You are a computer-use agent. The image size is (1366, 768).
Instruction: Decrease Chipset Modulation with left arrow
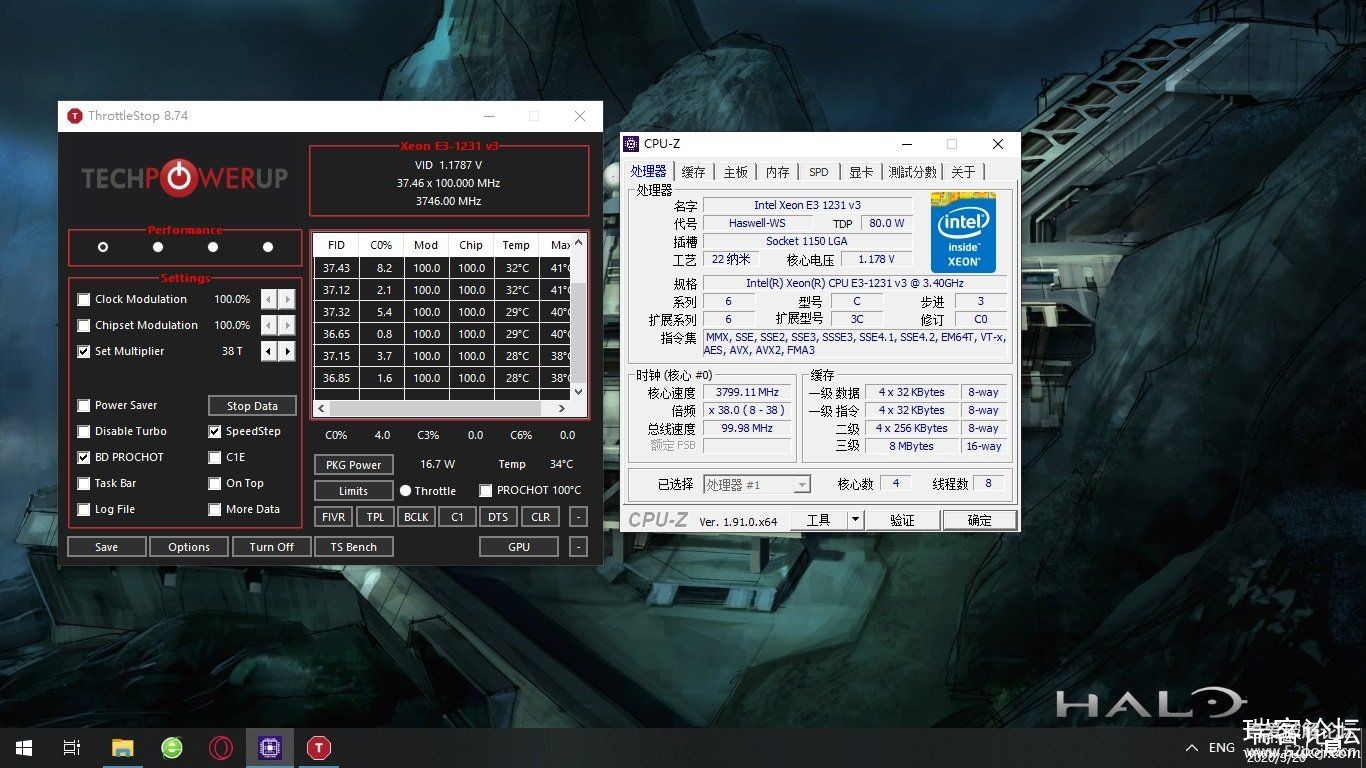pos(269,325)
